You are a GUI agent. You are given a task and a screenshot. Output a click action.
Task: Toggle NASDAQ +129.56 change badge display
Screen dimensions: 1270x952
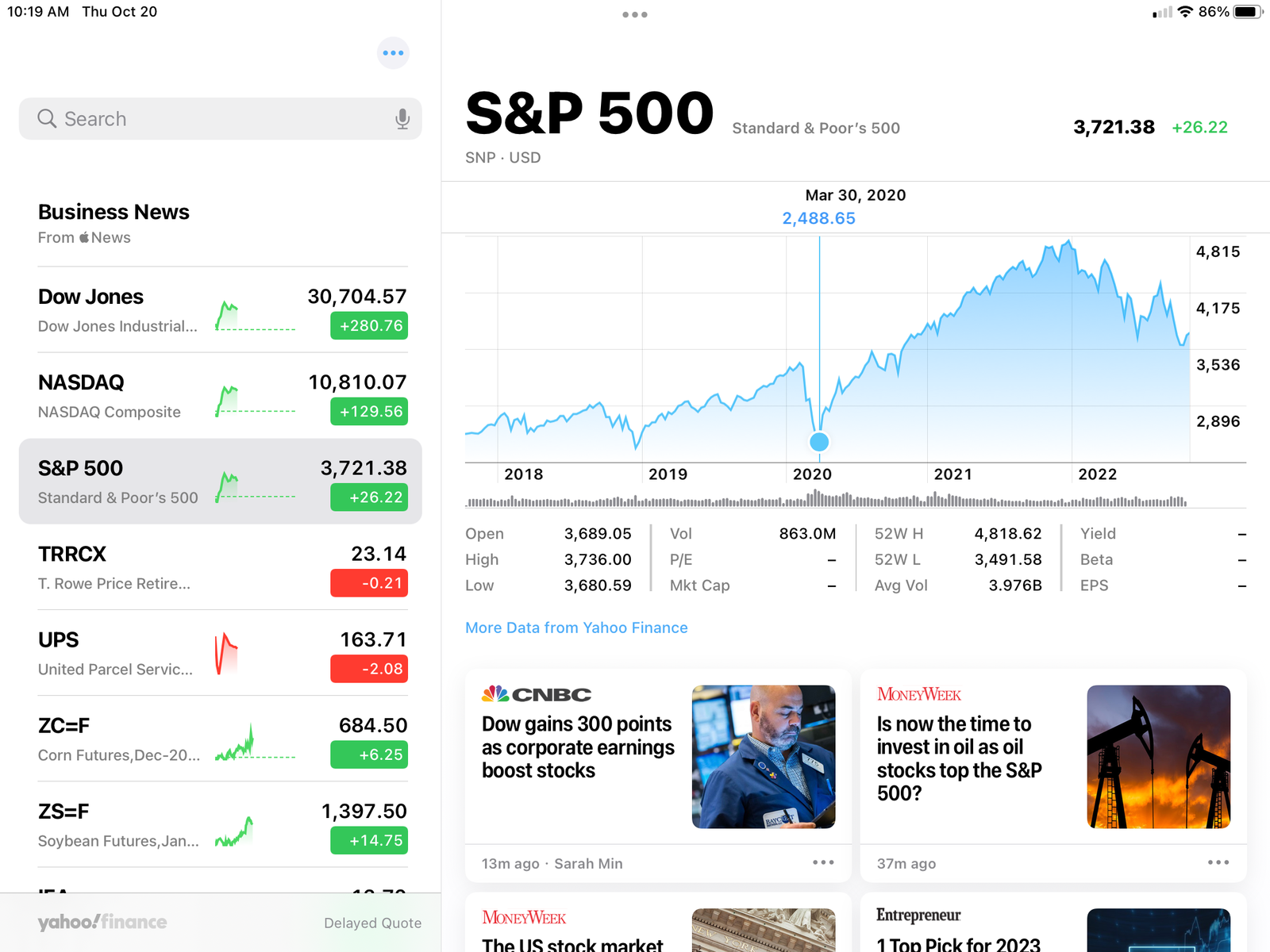point(369,411)
